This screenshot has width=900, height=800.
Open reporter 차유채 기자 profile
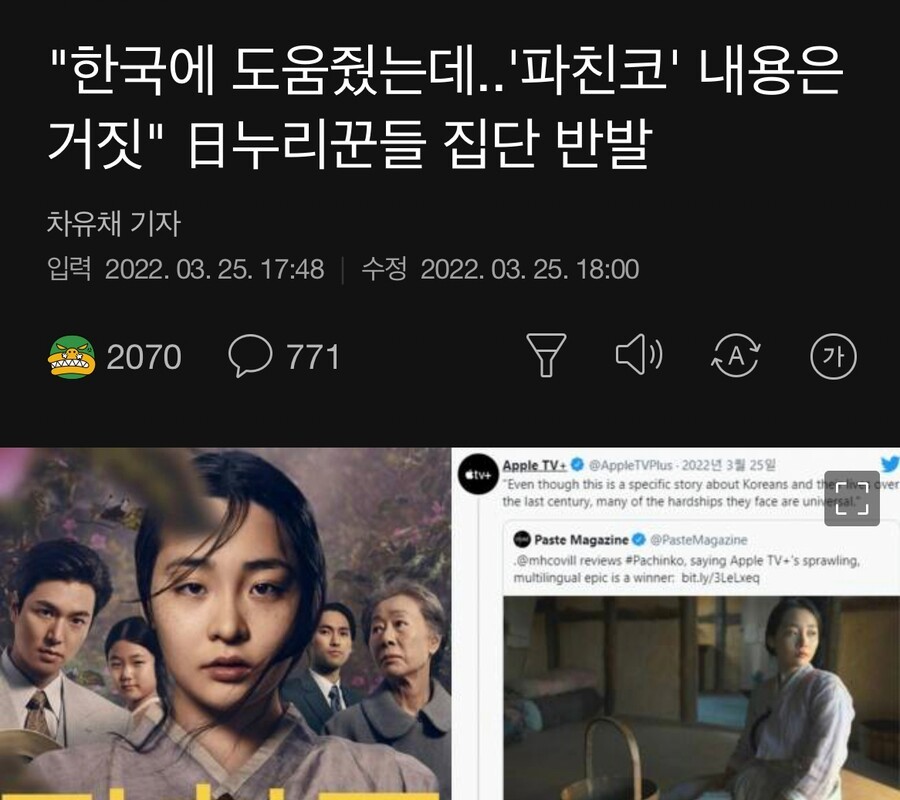click(114, 223)
